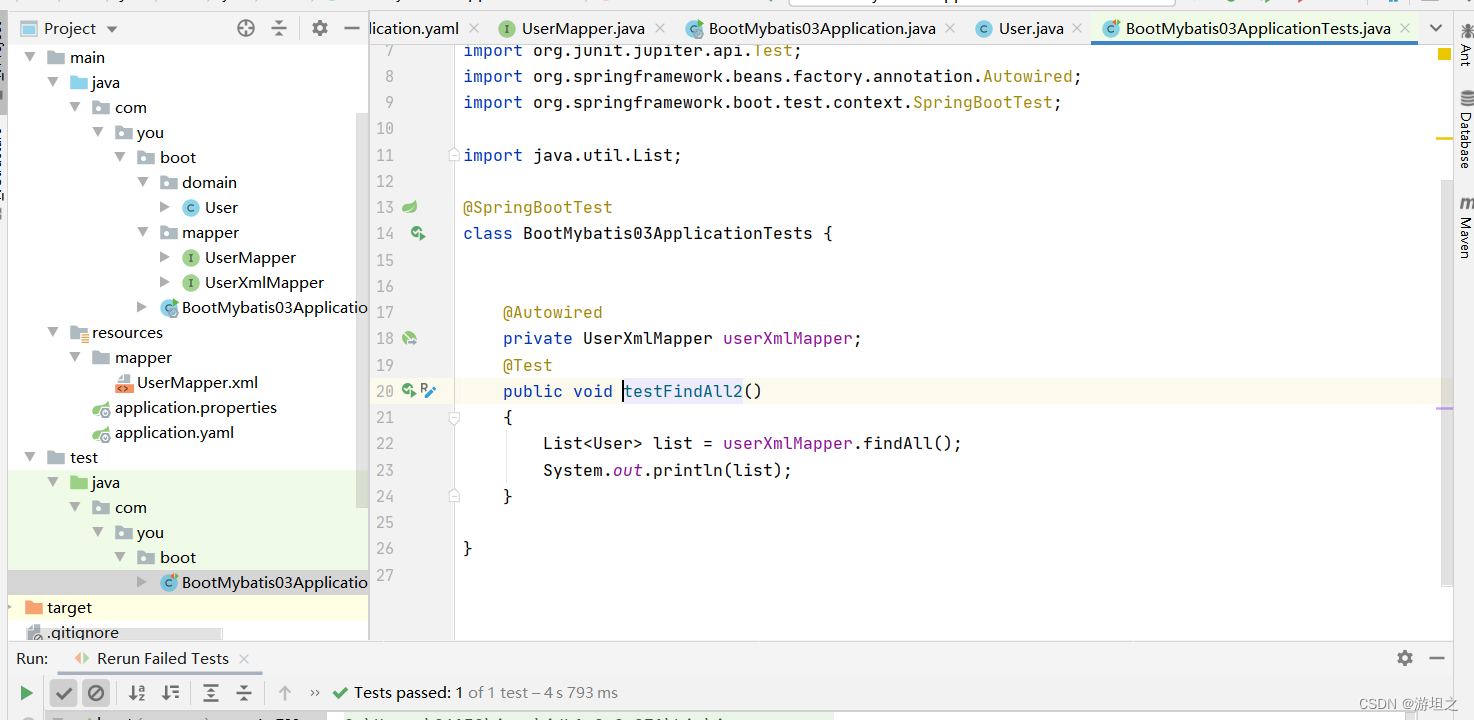The width and height of the screenshot is (1474, 720).
Task: Open Project panel settings gear
Action: pos(319,28)
